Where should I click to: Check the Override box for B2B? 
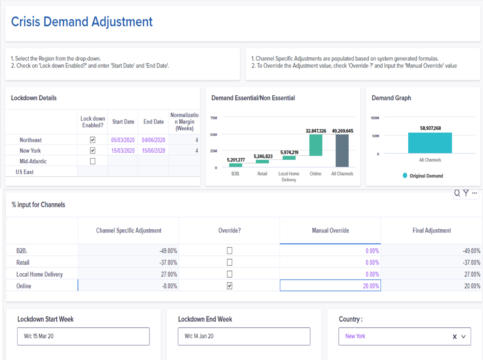[229, 250]
